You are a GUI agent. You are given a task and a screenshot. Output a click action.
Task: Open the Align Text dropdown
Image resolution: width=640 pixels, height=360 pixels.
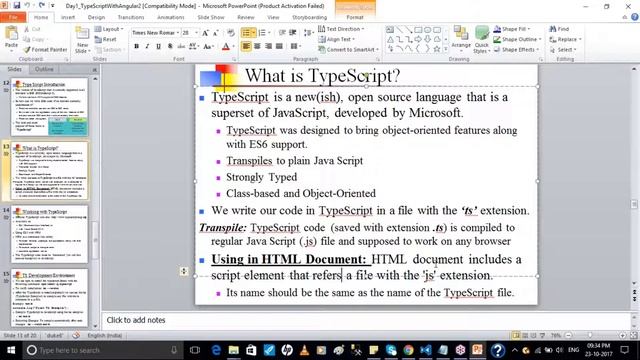[x=337, y=39]
